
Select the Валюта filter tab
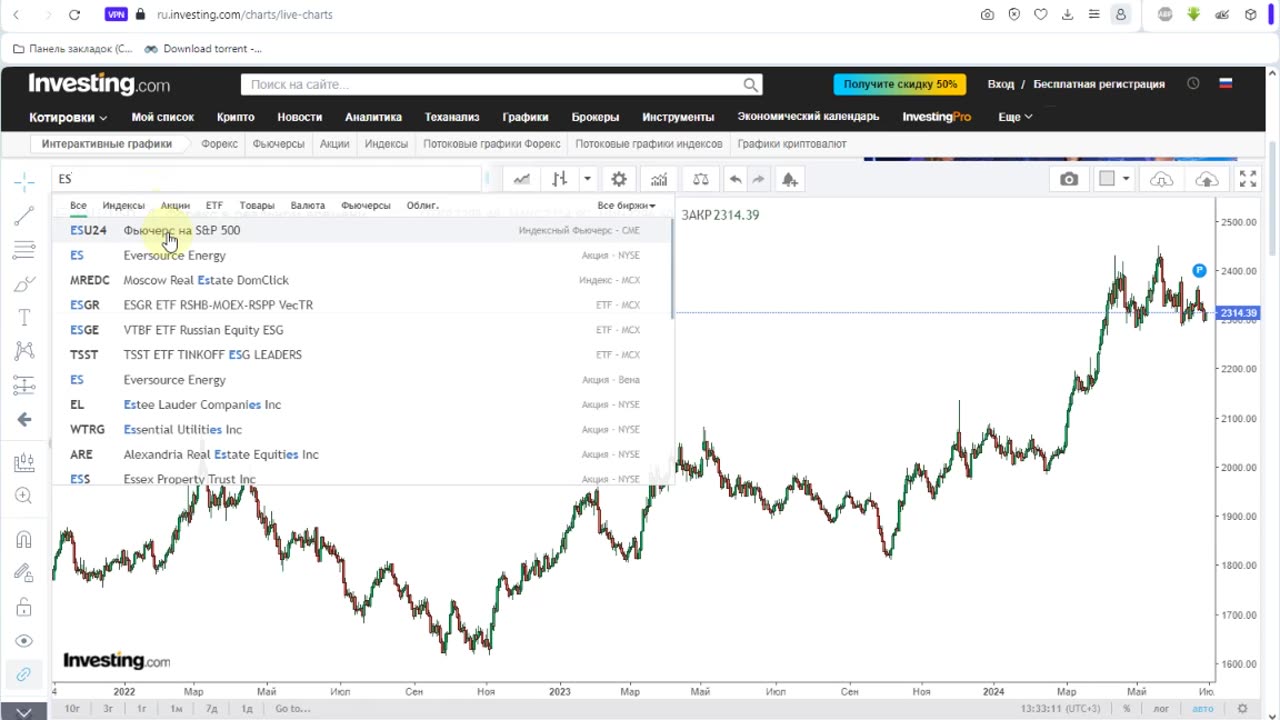click(307, 205)
